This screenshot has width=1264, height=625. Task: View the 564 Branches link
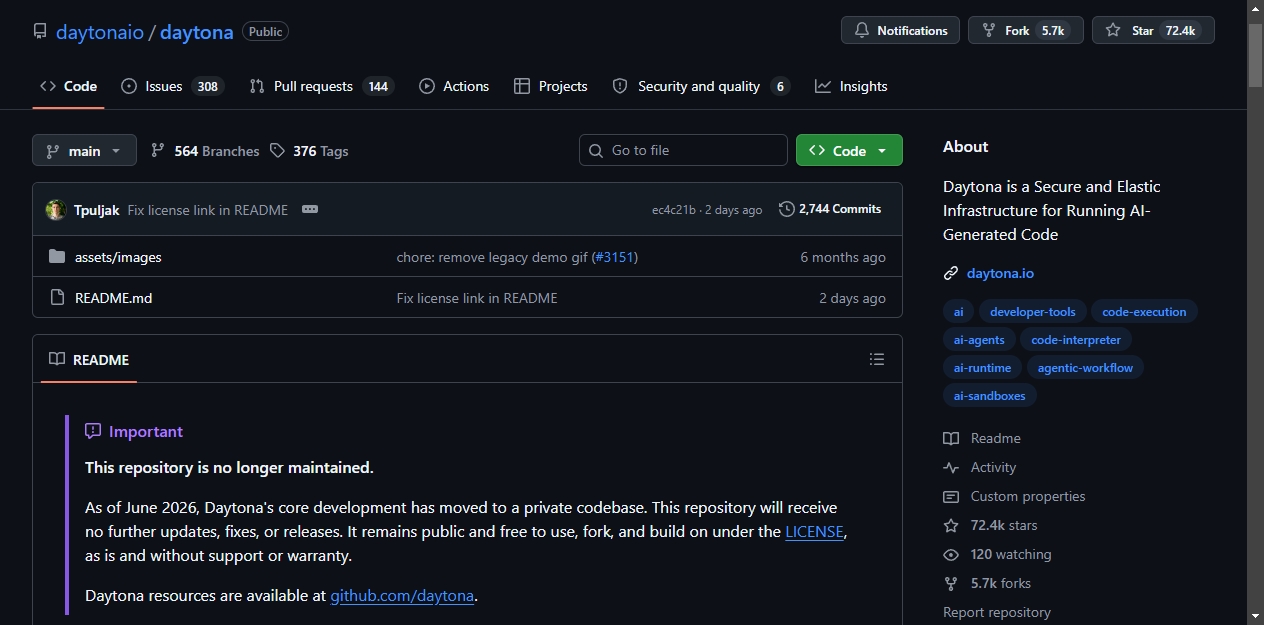pos(205,151)
